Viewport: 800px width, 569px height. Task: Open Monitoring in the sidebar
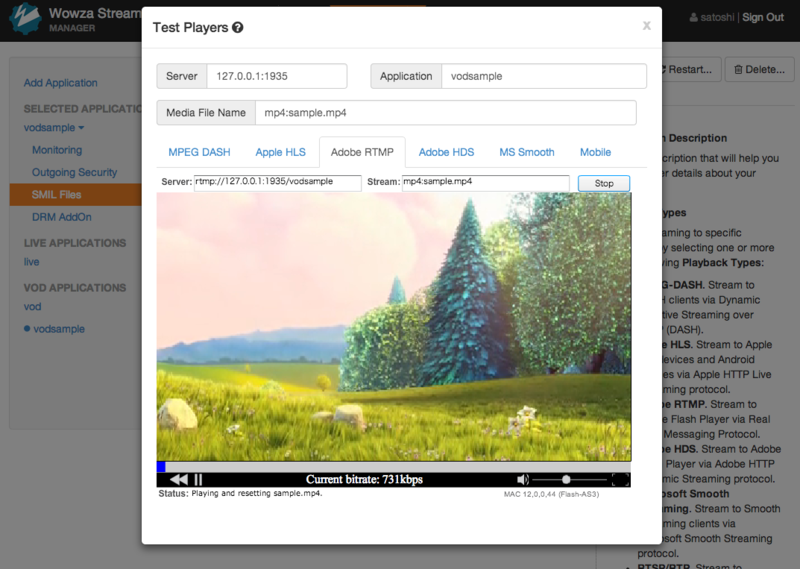pyautogui.click(x=57, y=150)
